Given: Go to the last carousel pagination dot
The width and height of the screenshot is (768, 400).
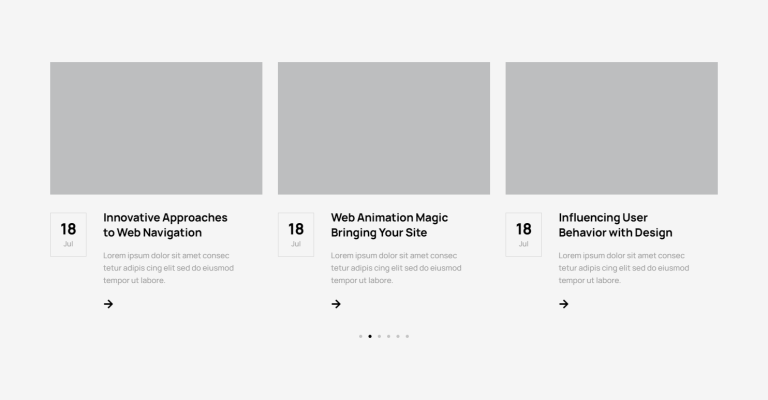Looking at the screenshot, I should [407, 336].
